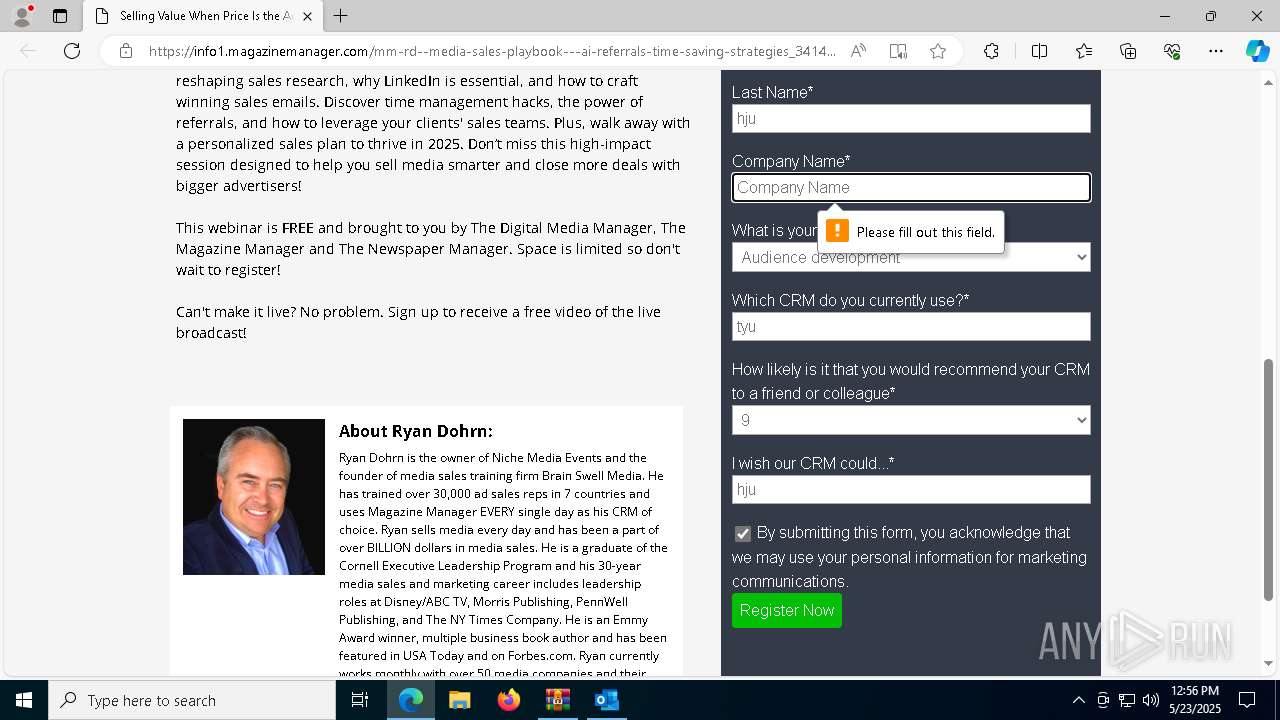Toggle the marketing acknowledgement checkbox
Screen dimensions: 1280x720
coord(742,534)
